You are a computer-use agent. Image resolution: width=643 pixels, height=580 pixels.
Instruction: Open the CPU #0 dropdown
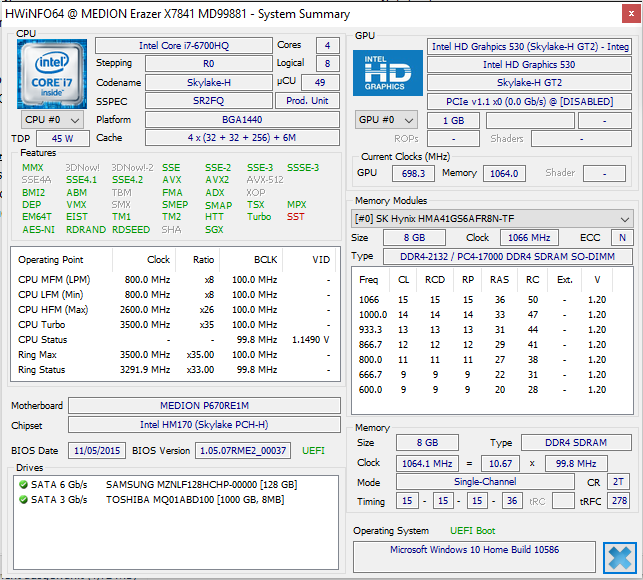click(x=52, y=120)
